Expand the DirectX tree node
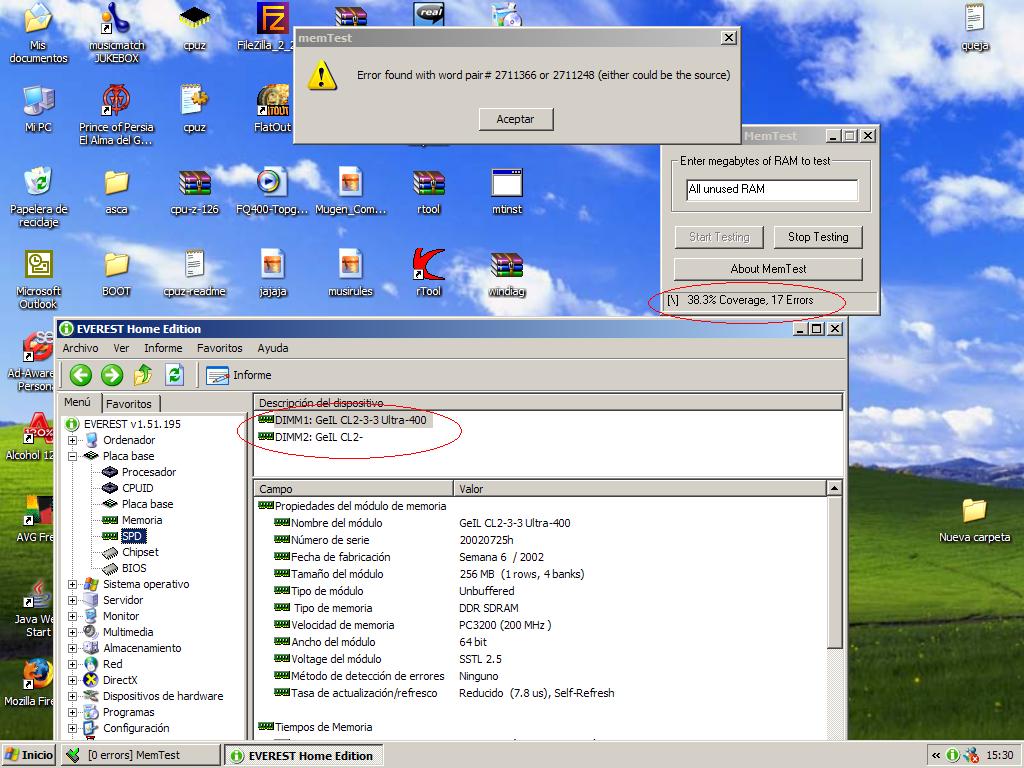This screenshot has width=1024, height=768. coord(73,680)
